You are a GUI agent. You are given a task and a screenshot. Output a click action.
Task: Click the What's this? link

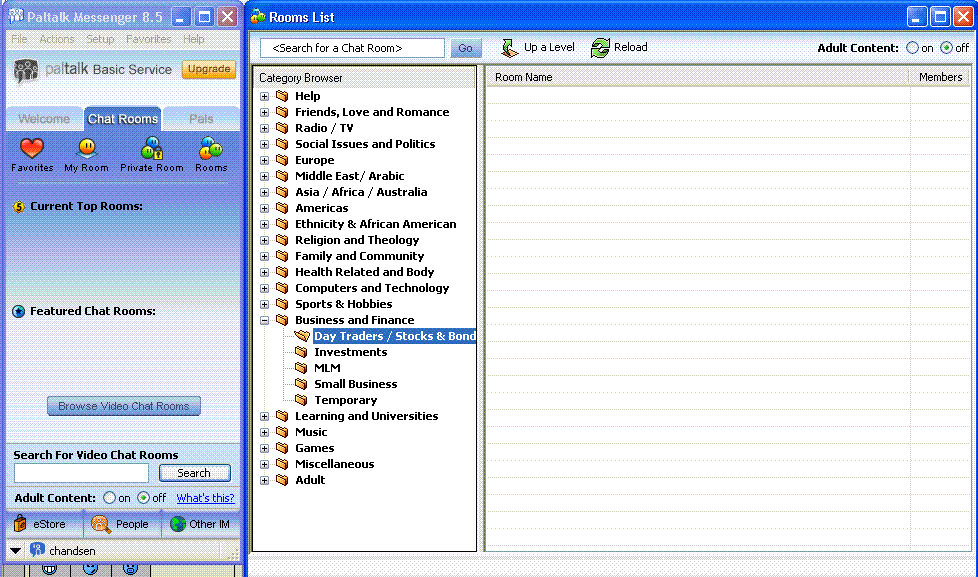[205, 498]
